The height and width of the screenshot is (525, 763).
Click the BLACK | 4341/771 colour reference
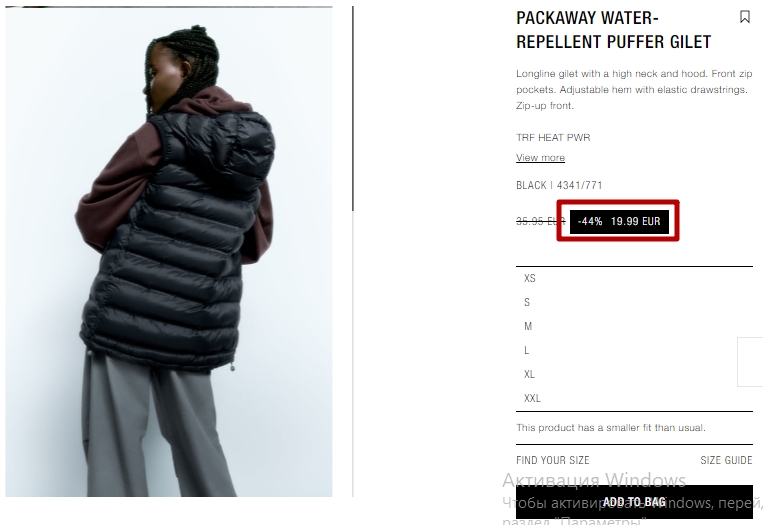coord(559,185)
